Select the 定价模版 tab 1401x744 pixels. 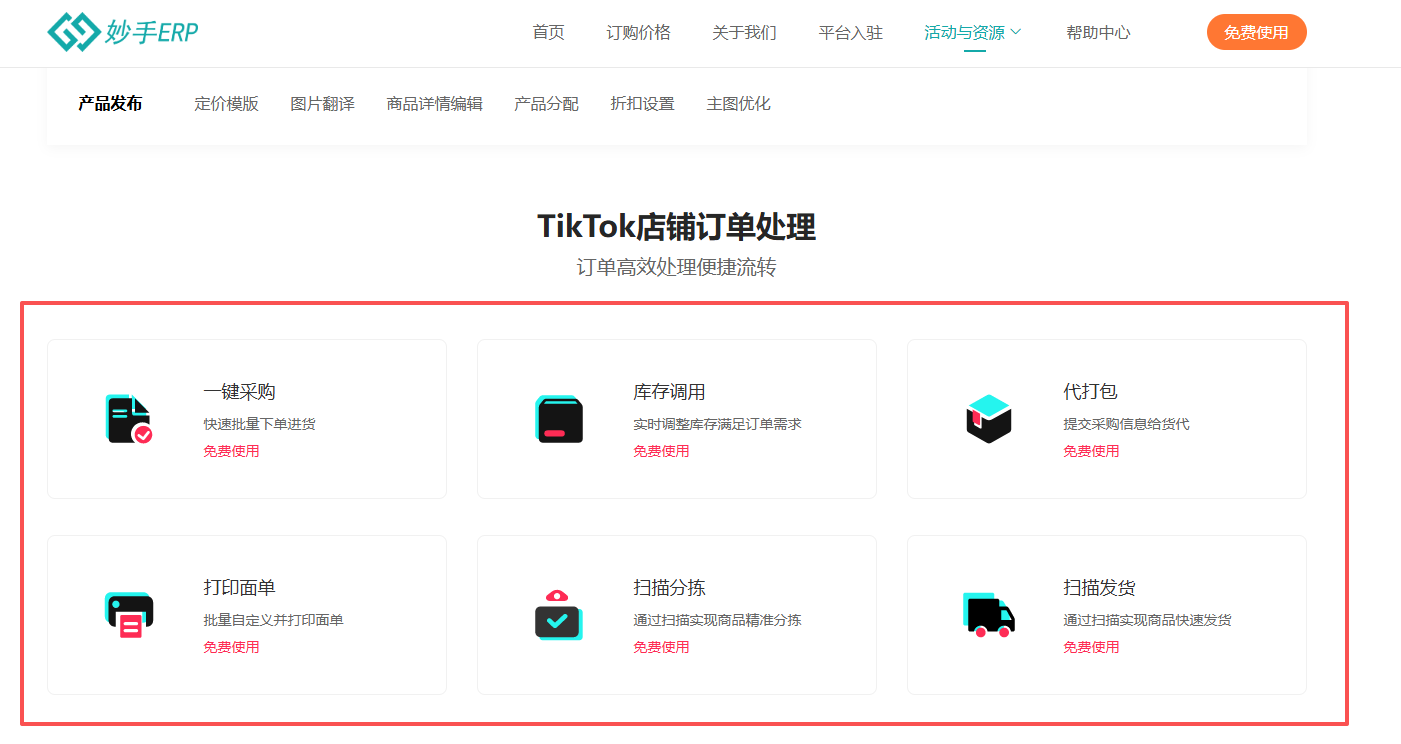click(227, 103)
